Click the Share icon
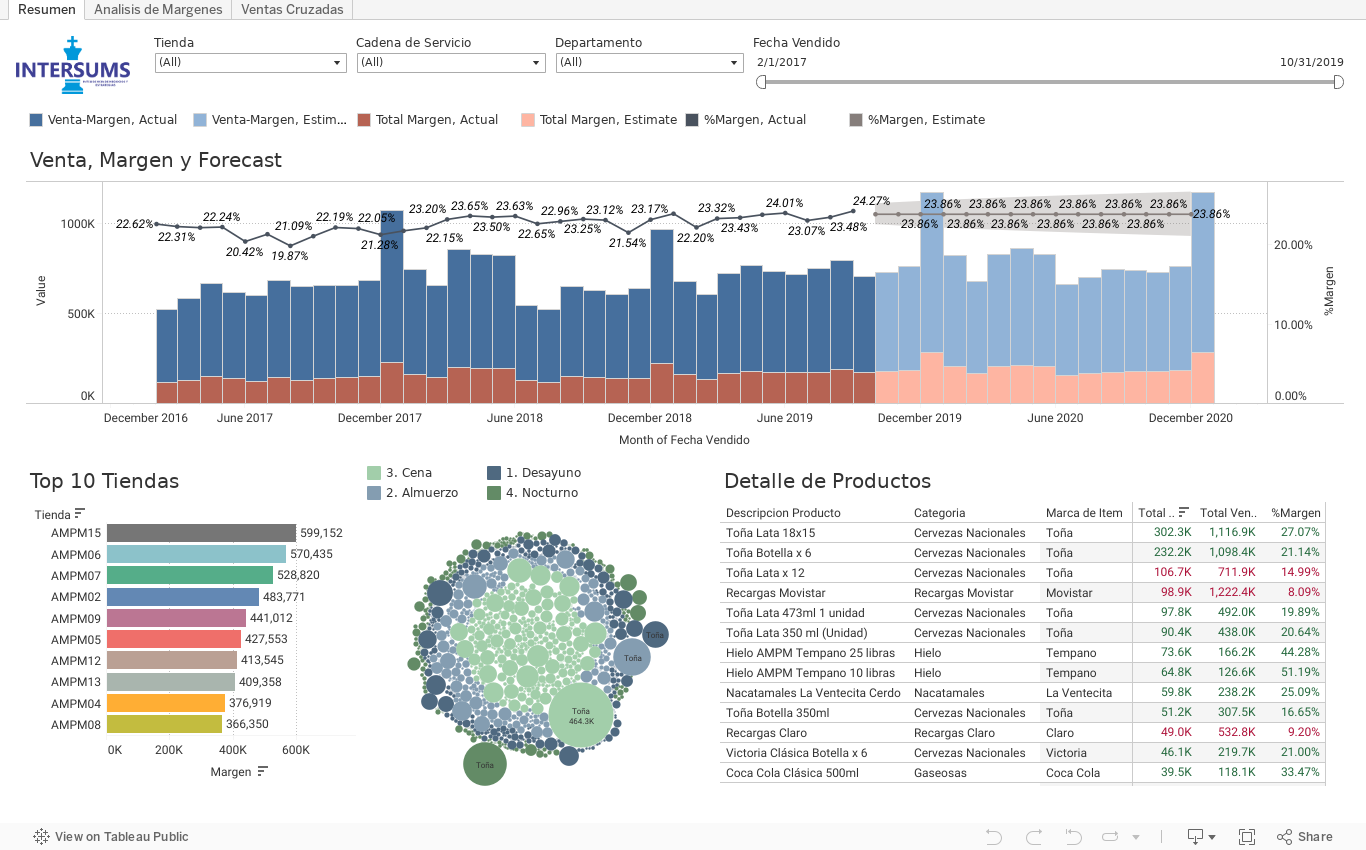Screen dimensions: 1366x850 pos(1284,837)
